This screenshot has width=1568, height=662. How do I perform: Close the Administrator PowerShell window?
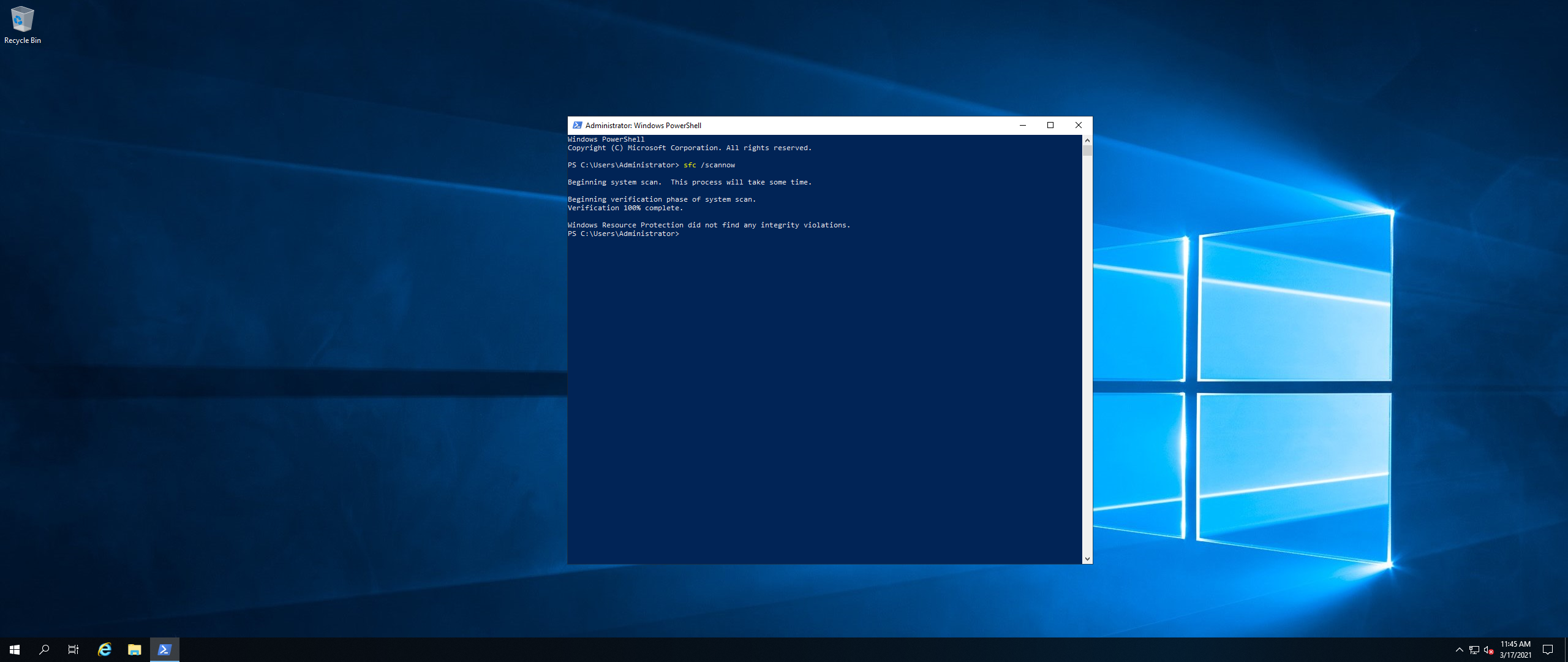[x=1079, y=125]
